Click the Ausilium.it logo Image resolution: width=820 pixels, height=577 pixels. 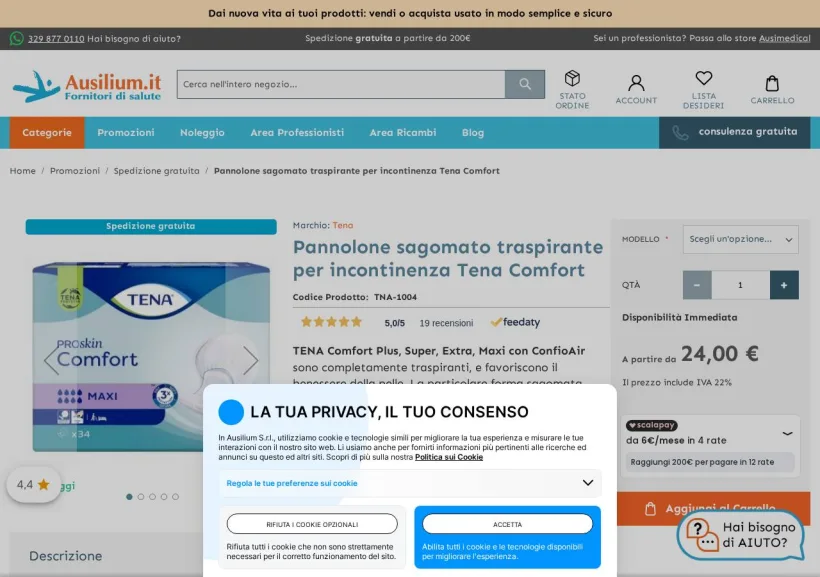tap(87, 86)
